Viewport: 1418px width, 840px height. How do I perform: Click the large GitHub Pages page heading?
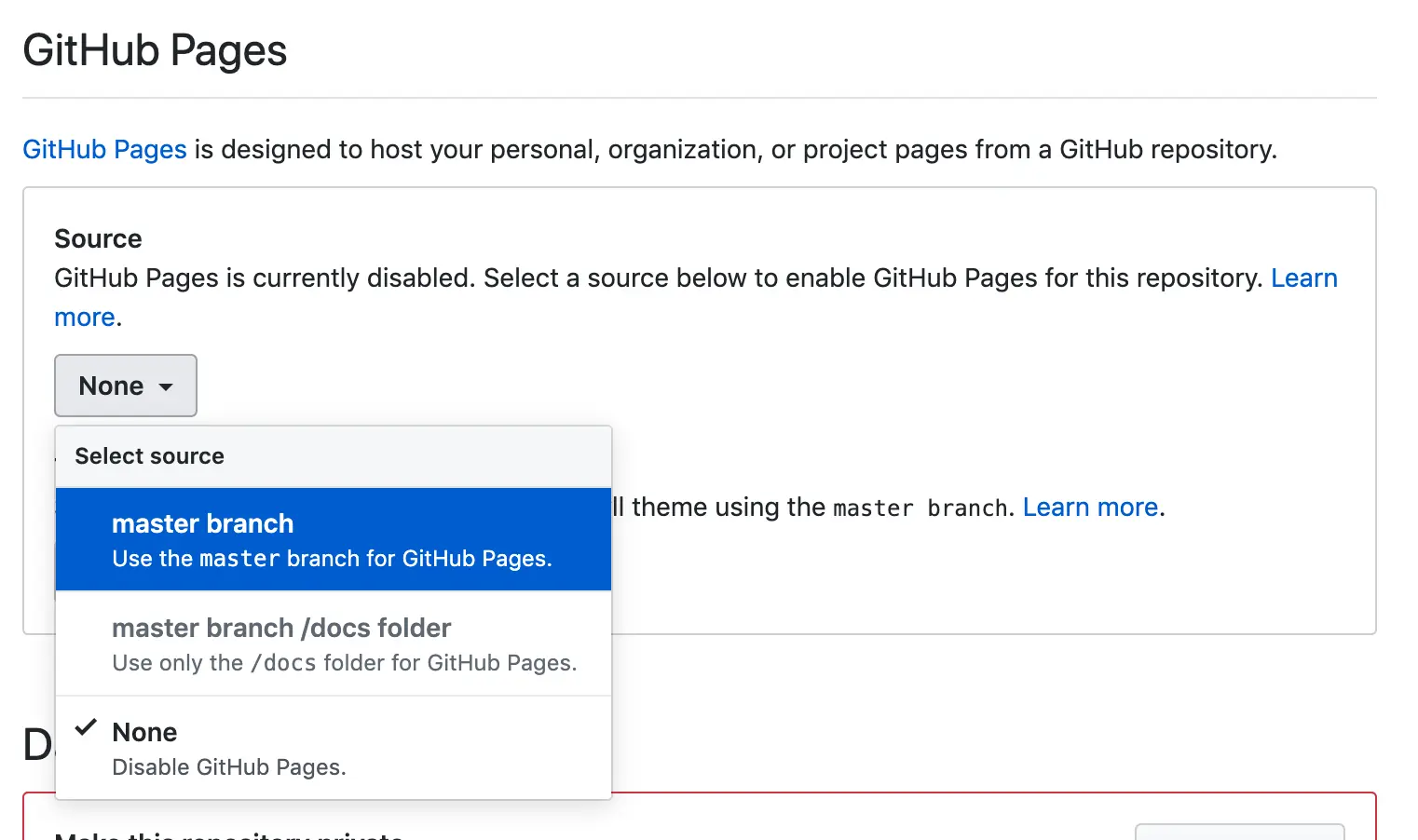point(155,50)
